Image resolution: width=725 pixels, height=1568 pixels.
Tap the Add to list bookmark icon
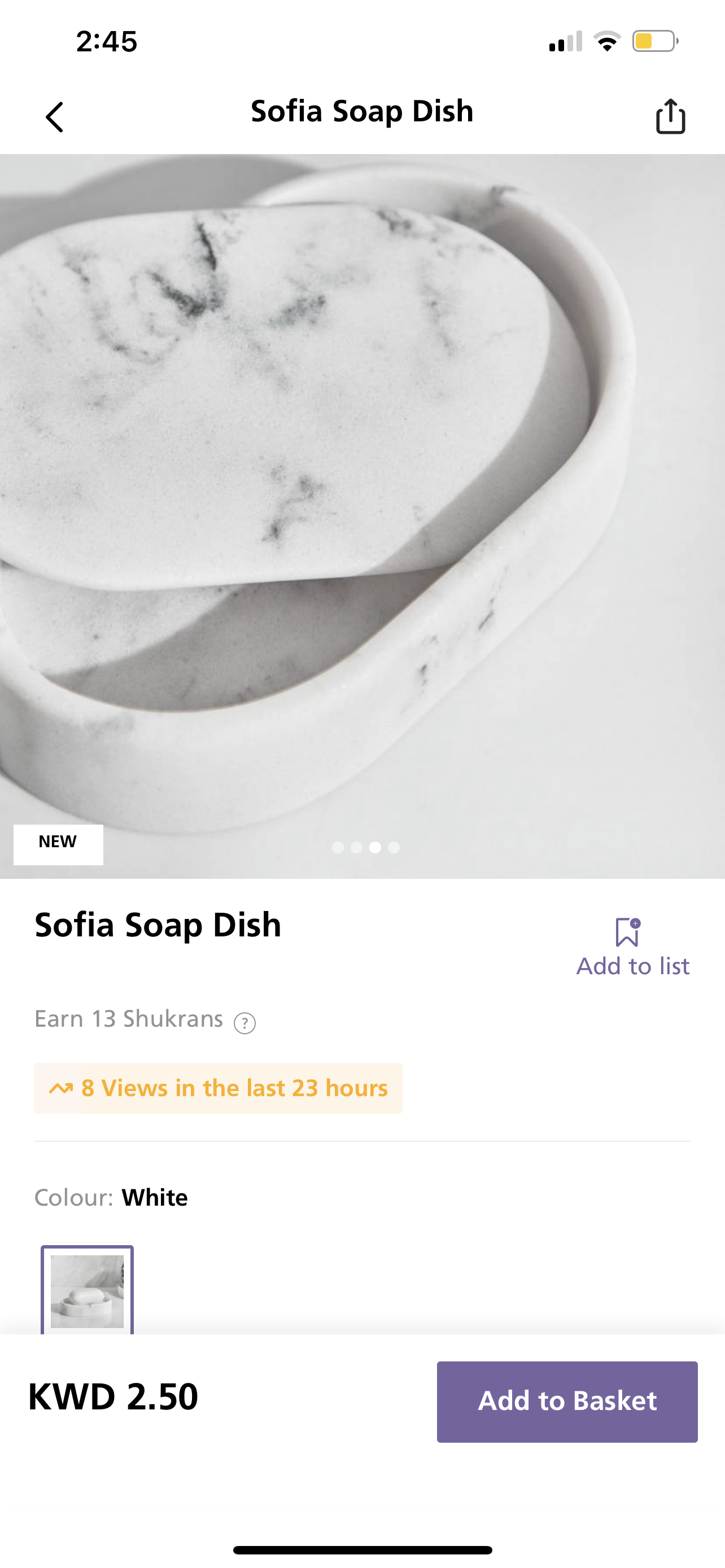[x=627, y=932]
